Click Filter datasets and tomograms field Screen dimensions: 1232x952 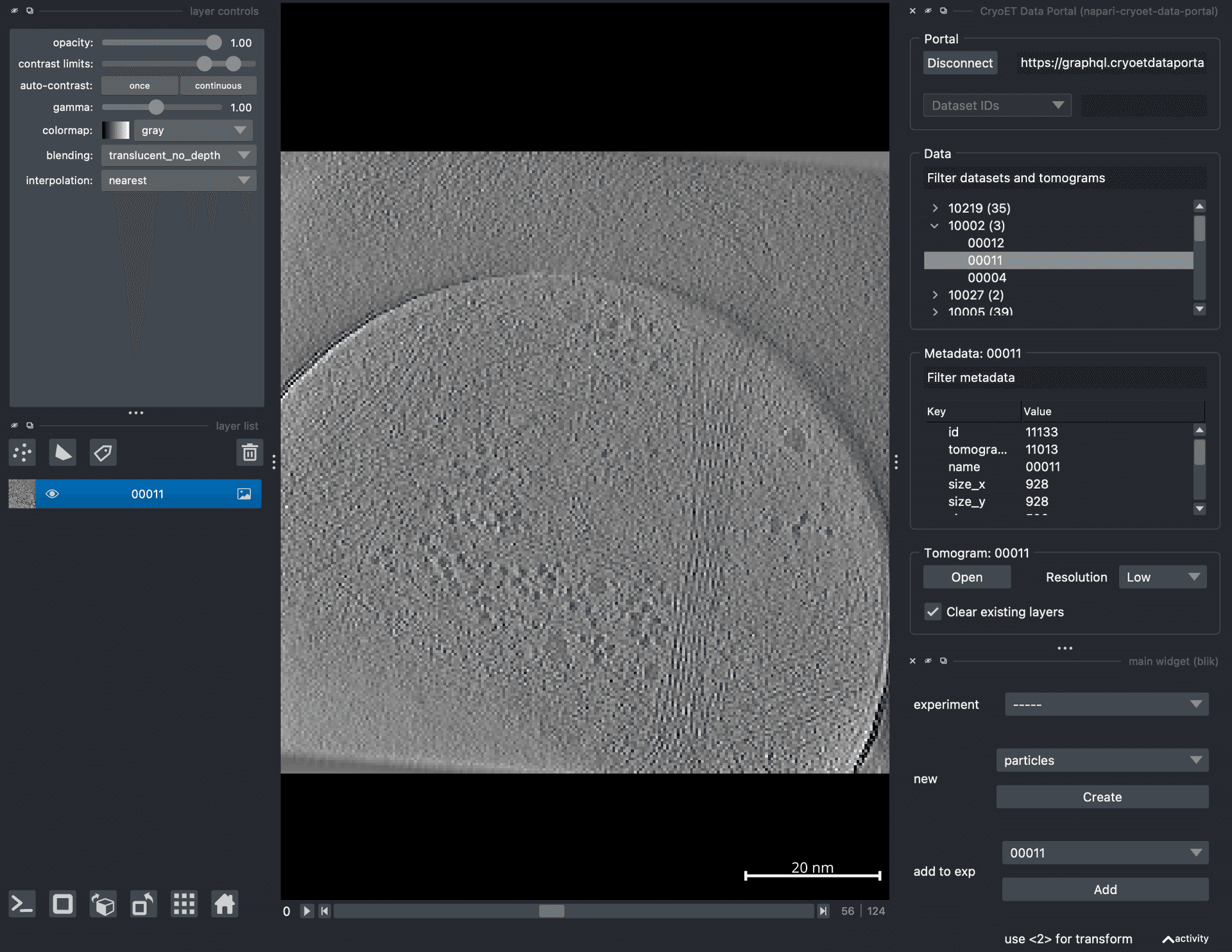click(x=1065, y=178)
